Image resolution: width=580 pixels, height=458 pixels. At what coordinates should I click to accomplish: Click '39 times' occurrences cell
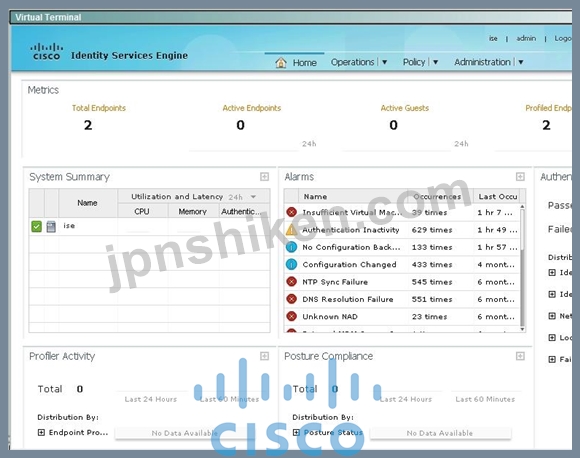click(x=429, y=212)
